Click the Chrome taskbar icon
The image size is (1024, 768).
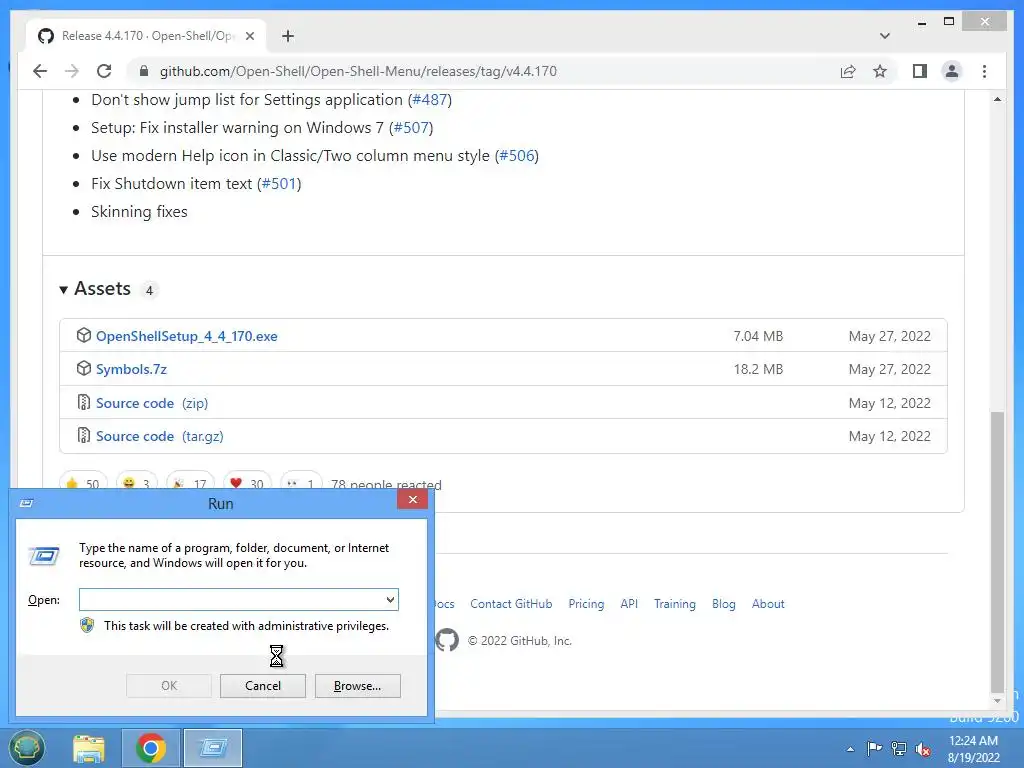coord(151,748)
